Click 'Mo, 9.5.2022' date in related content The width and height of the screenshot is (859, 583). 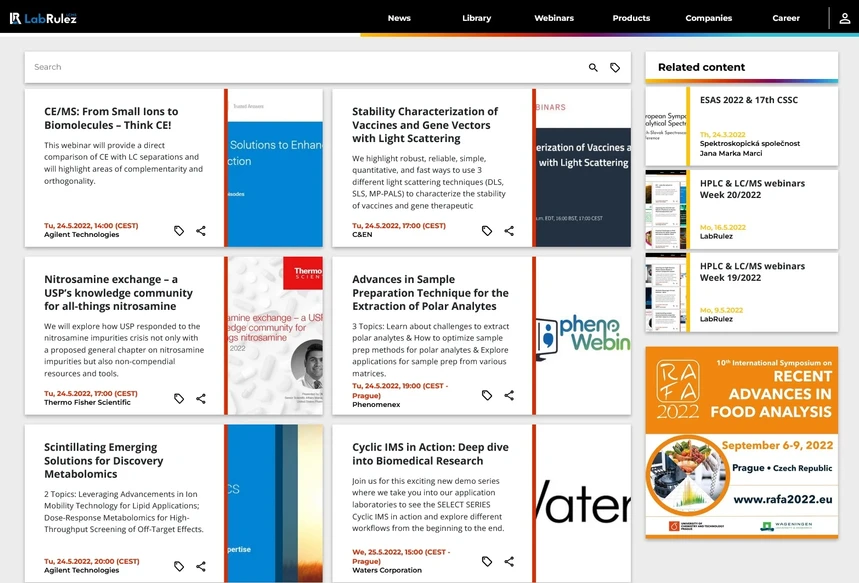coord(721,310)
